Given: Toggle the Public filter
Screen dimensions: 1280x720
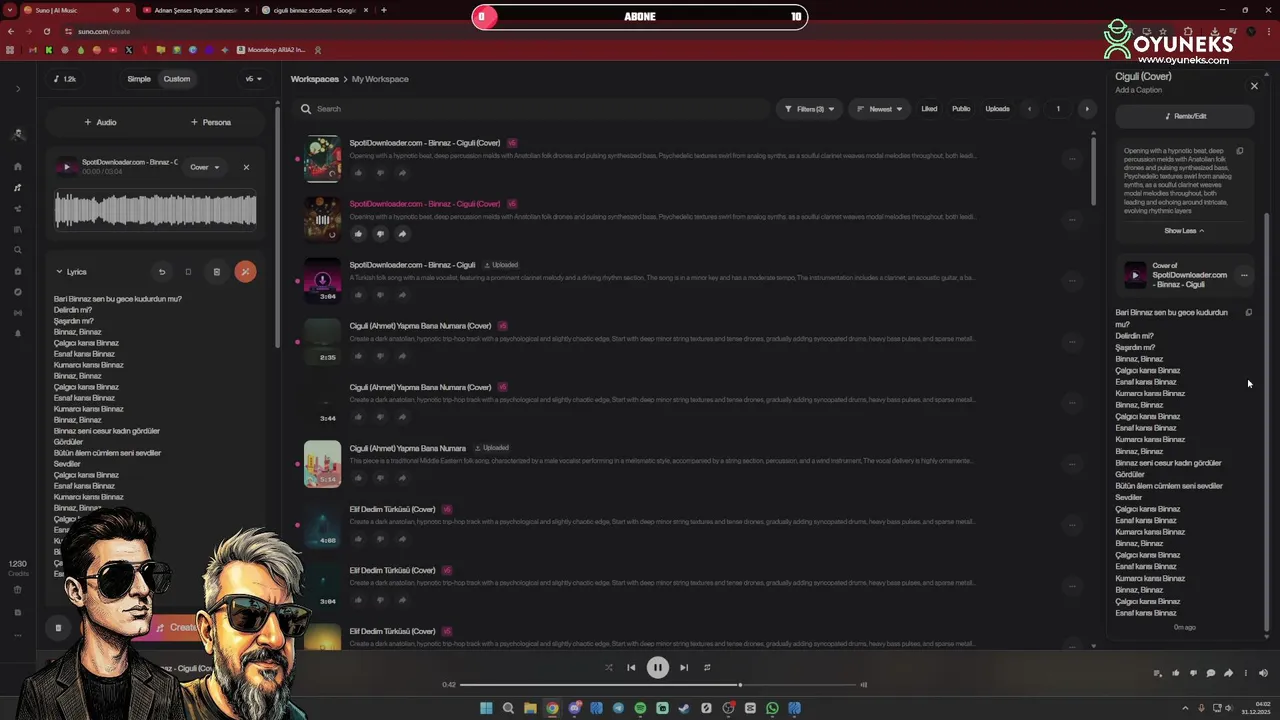Looking at the screenshot, I should coord(961,109).
